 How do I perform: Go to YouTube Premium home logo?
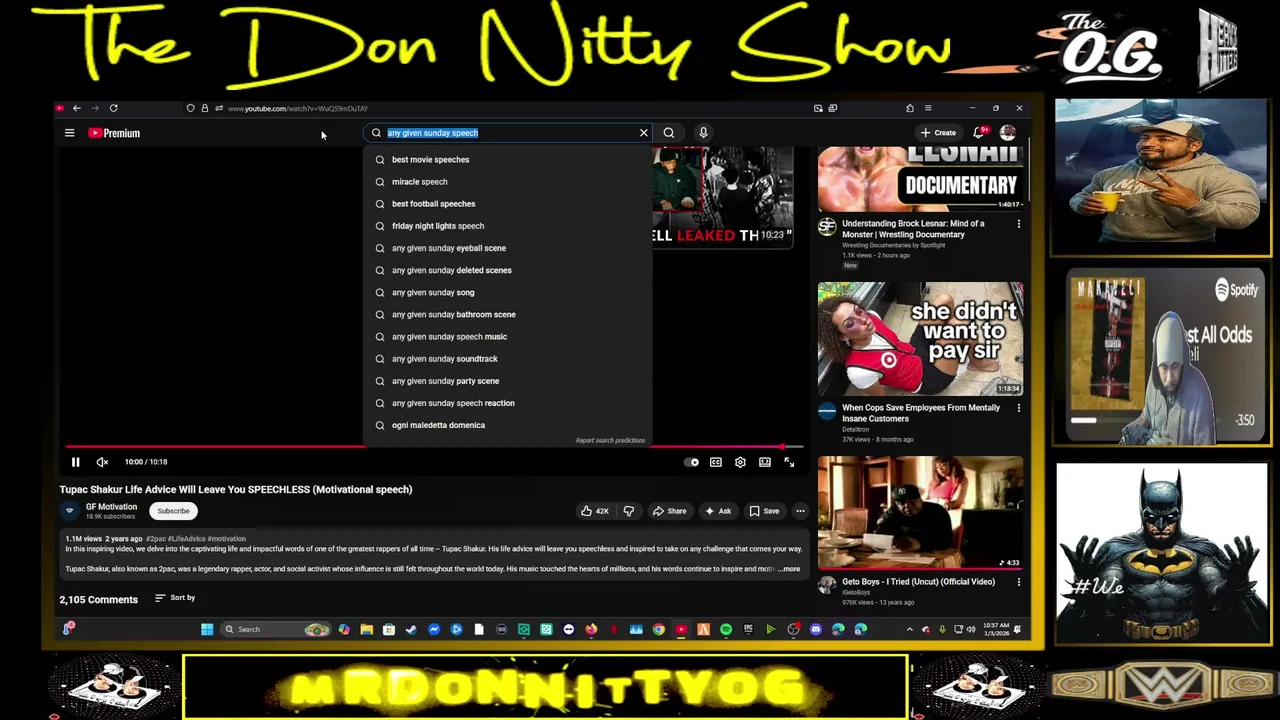pyautogui.click(x=114, y=133)
